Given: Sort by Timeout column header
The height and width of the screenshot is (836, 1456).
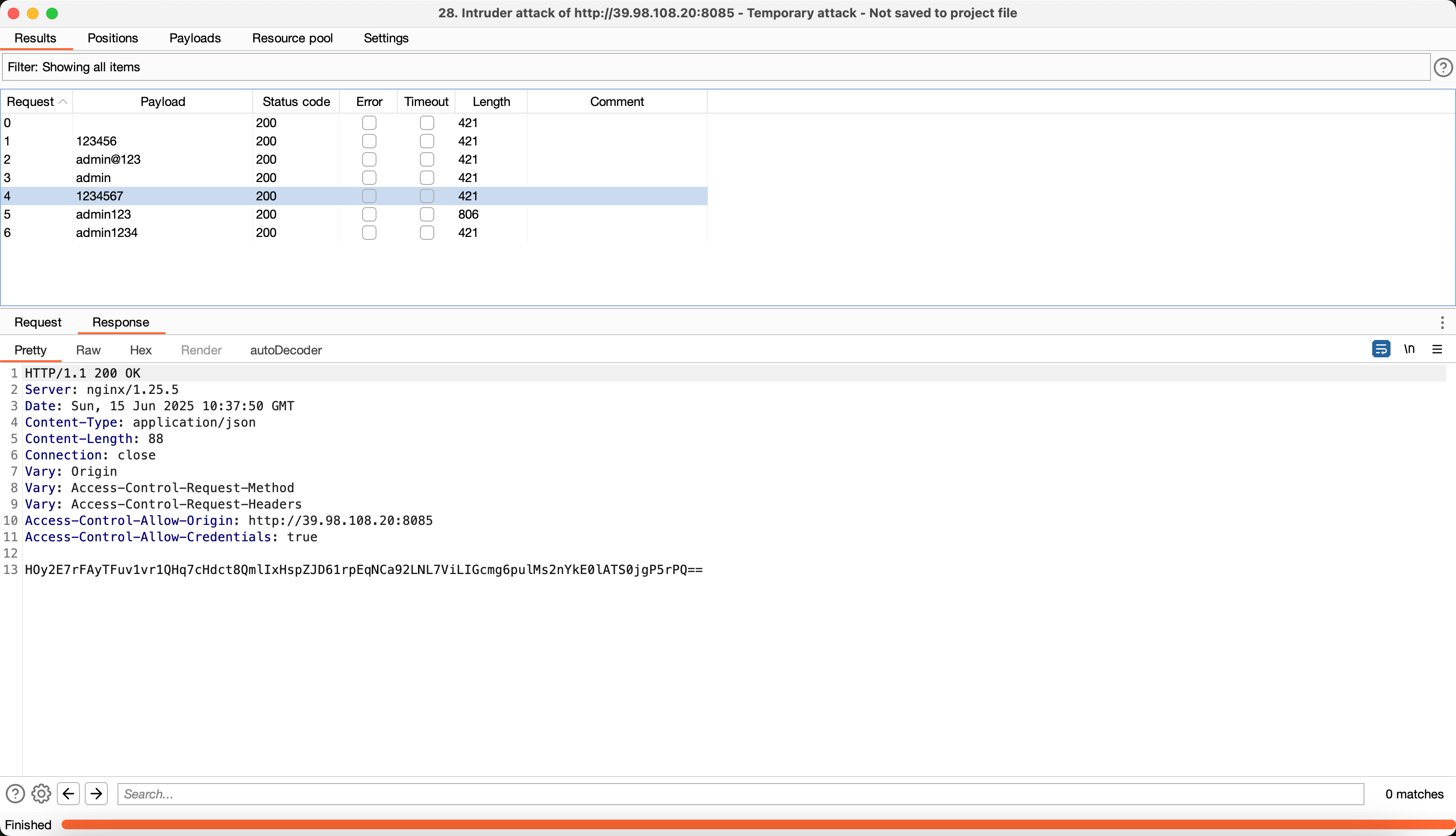Looking at the screenshot, I should pyautogui.click(x=426, y=102).
